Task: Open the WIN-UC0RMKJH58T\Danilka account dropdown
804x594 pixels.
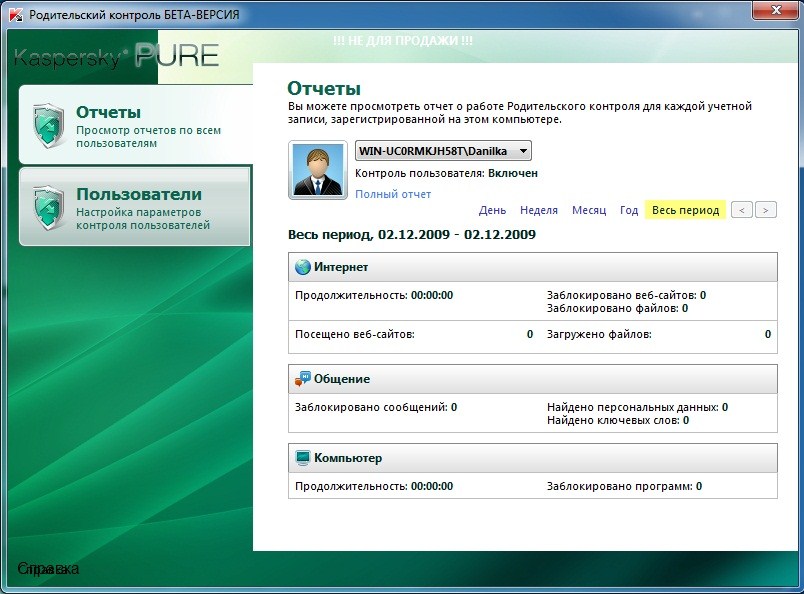Action: tap(443, 151)
